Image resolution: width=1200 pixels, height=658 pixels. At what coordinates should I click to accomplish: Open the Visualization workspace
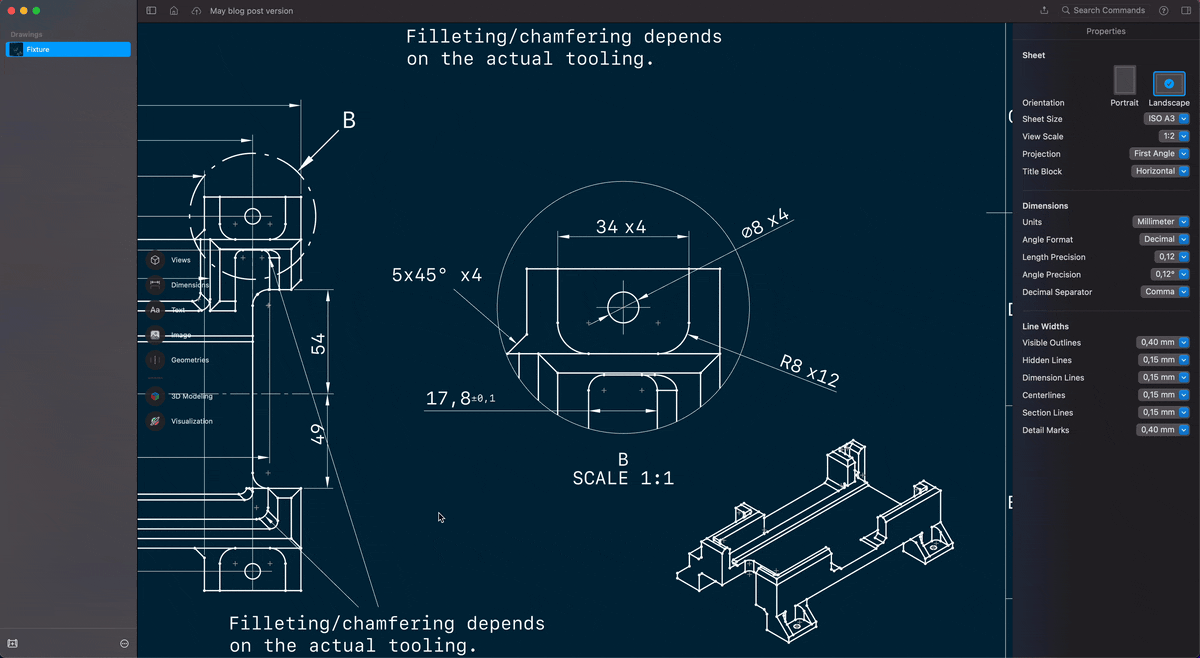156,421
